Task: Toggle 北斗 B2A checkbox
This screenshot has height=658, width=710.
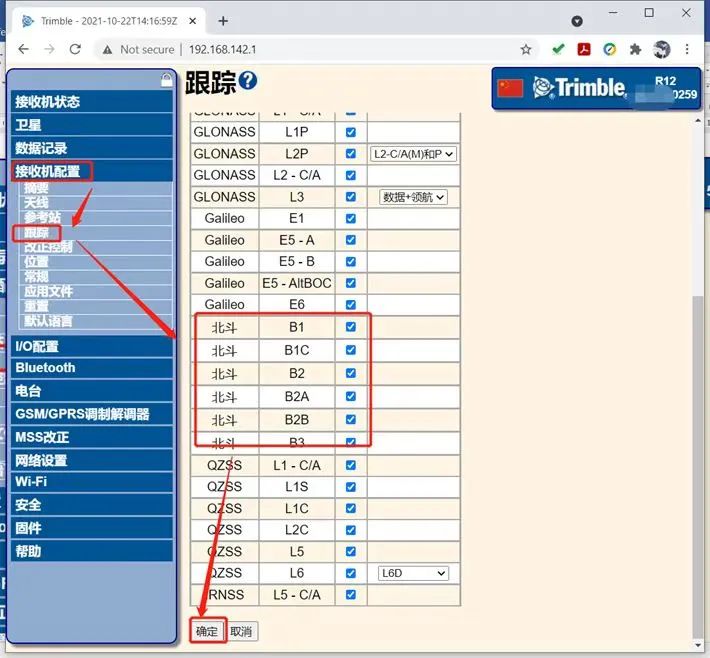Action: pyautogui.click(x=350, y=396)
